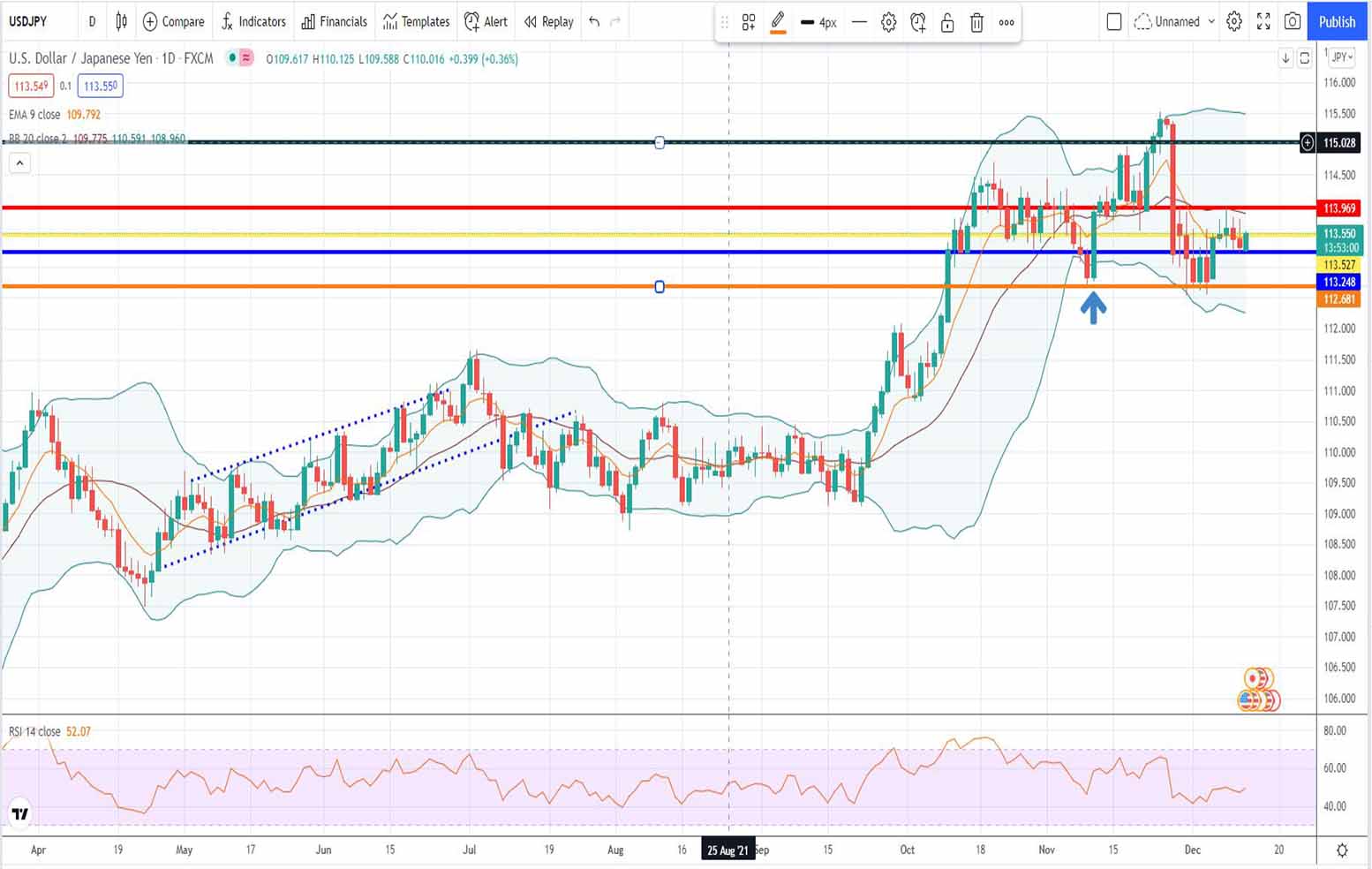This screenshot has width=1372, height=869.
Task: Collapse the indicator legend with chevron
Action: pyautogui.click(x=19, y=162)
